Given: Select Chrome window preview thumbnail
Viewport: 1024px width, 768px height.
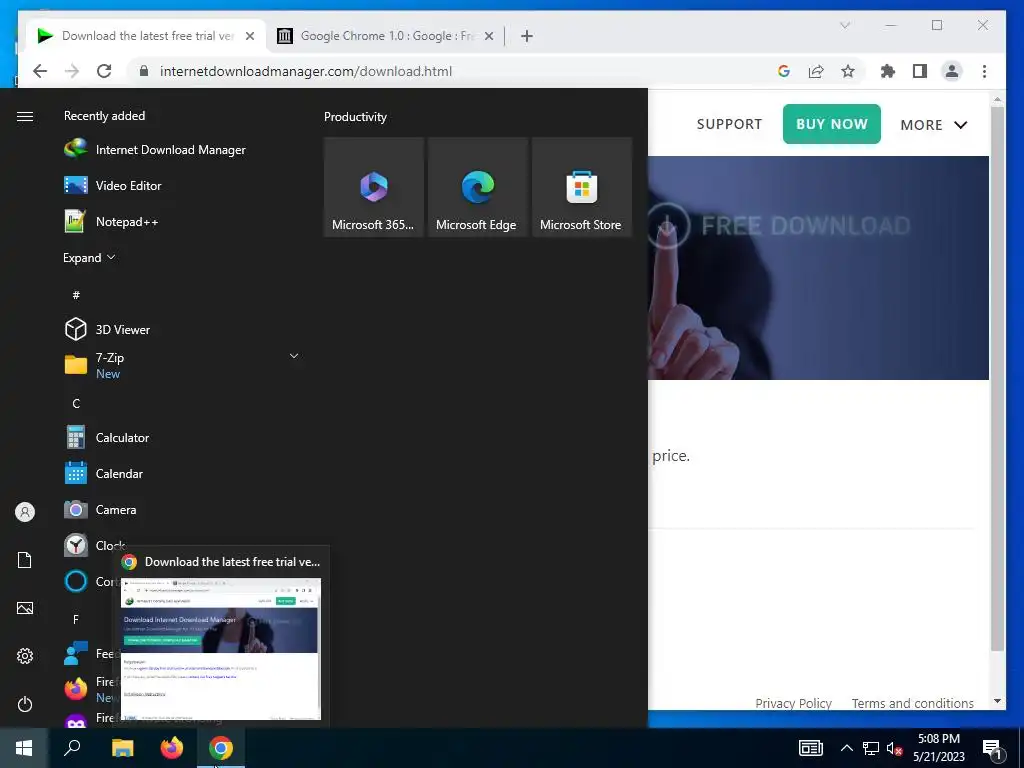Looking at the screenshot, I should pos(221,648).
